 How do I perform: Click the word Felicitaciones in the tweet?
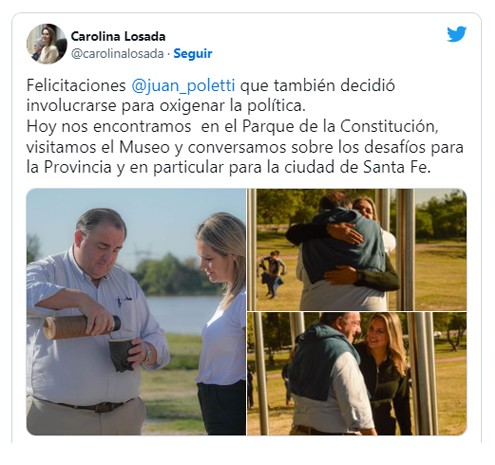pos(76,85)
